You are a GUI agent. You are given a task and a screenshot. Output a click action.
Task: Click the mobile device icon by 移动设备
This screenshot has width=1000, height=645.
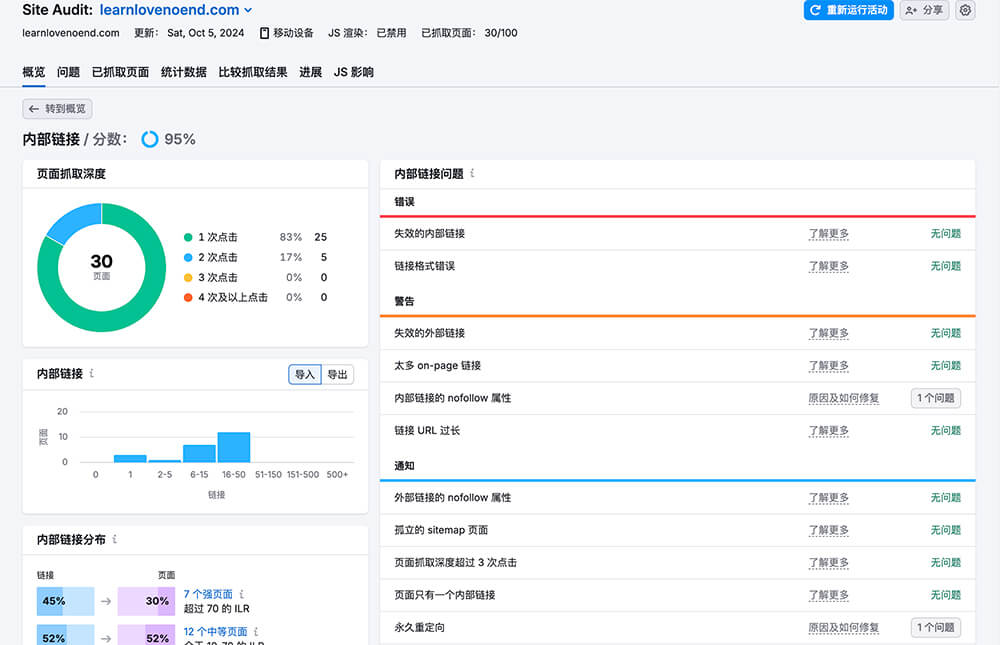tap(264, 33)
